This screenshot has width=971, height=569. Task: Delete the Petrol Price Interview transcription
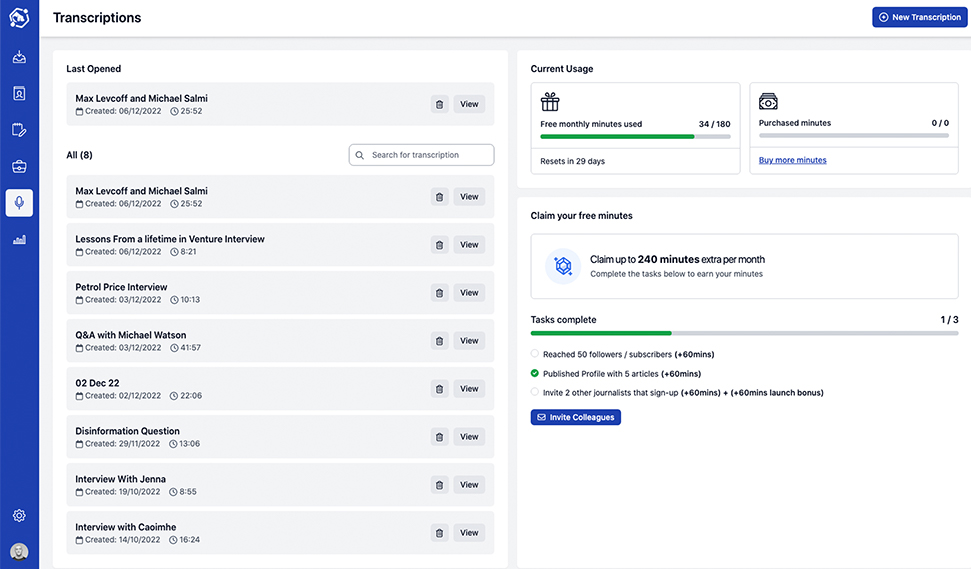[439, 293]
